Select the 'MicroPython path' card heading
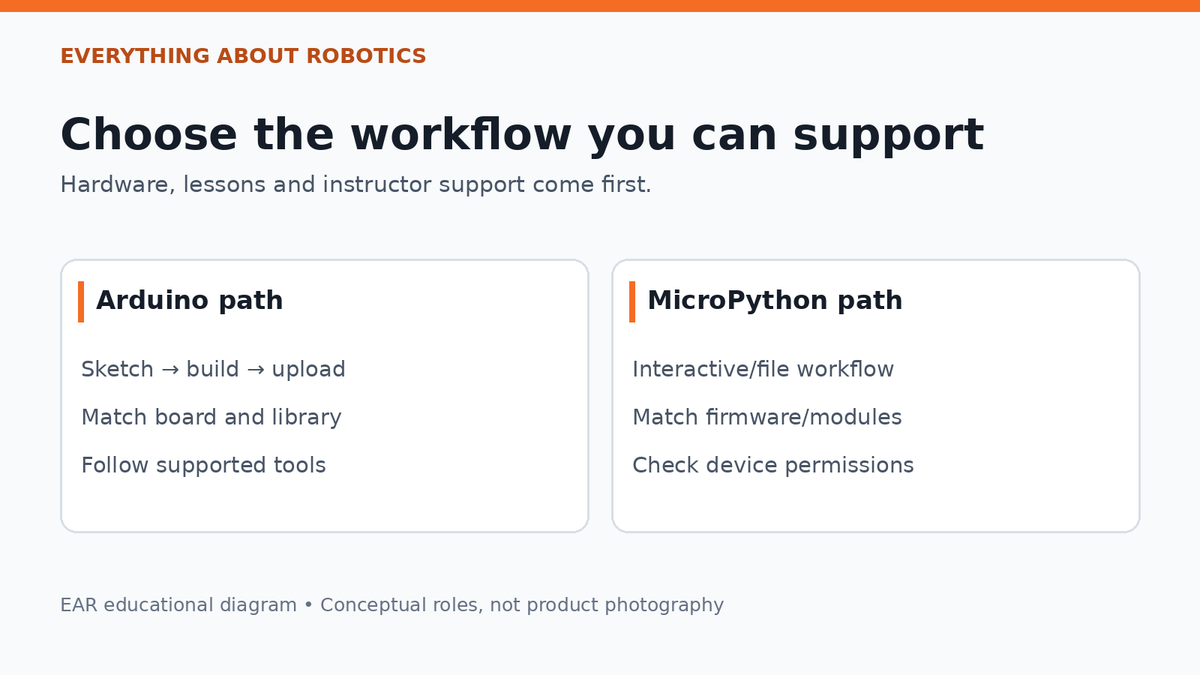 coord(775,301)
